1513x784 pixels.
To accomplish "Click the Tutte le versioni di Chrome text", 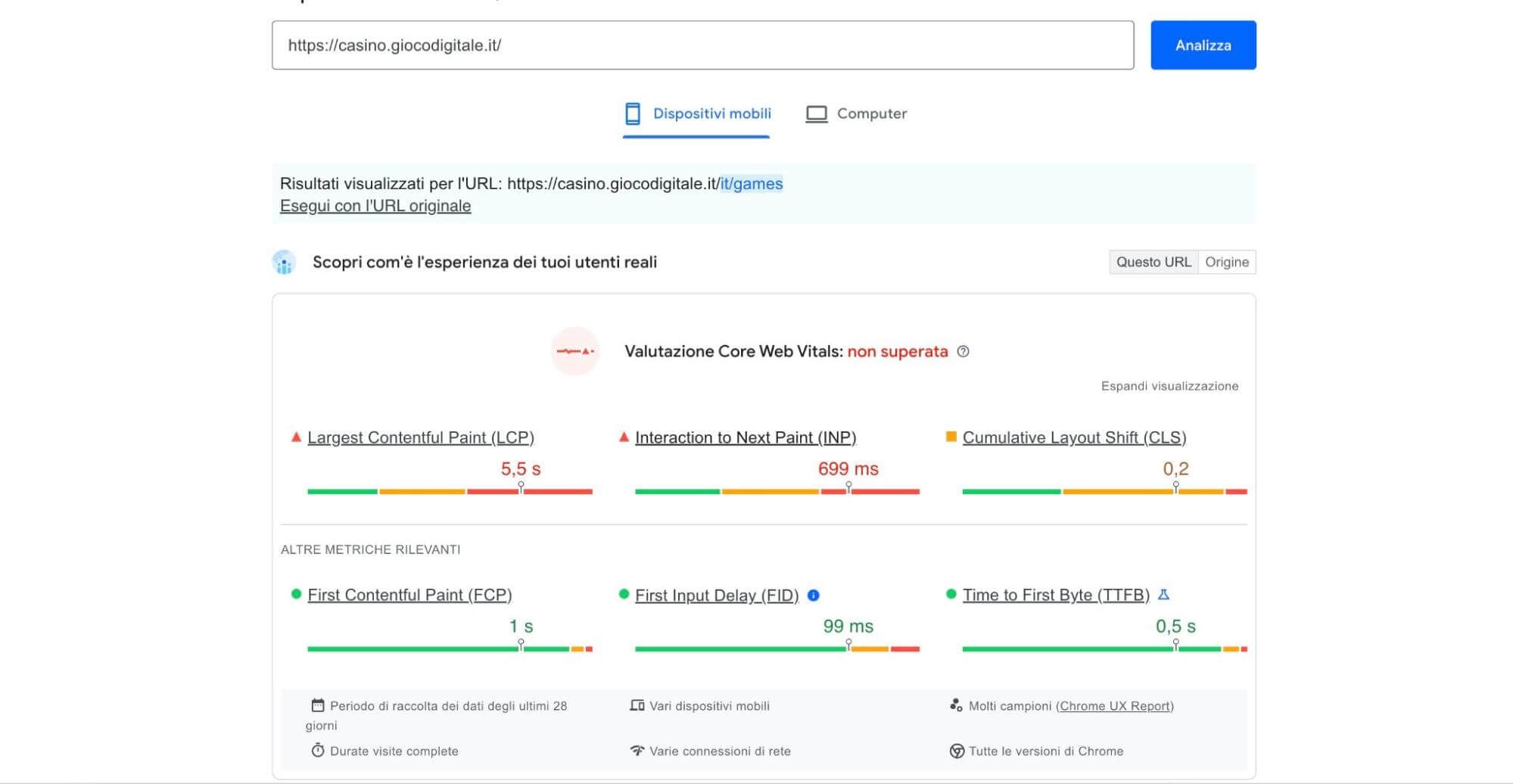I will [1046, 751].
